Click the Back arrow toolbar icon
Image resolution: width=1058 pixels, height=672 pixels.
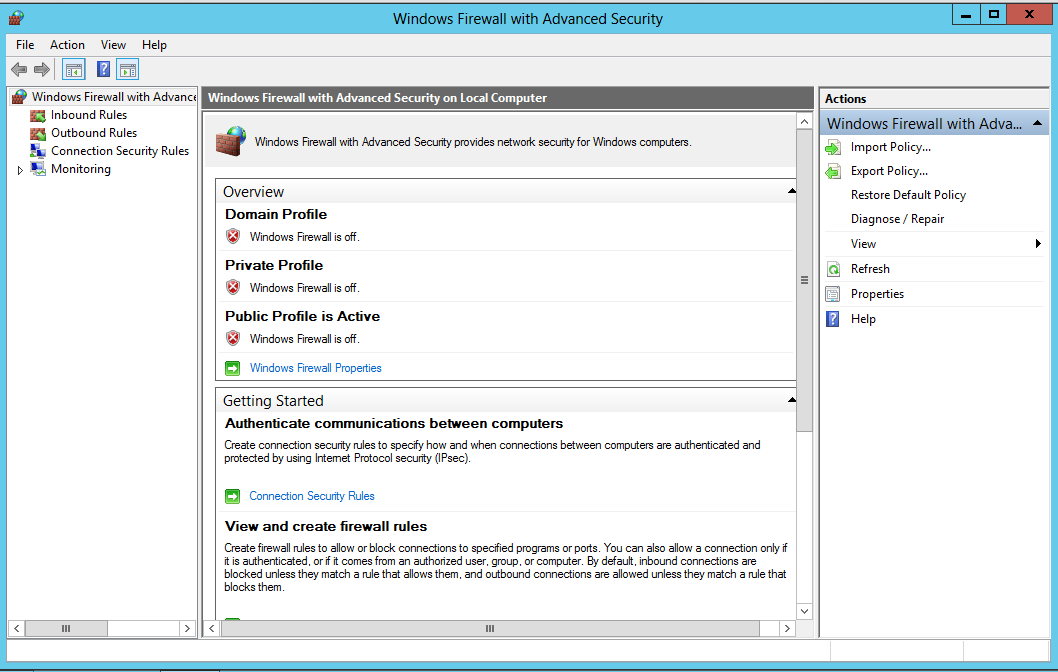coord(19,69)
